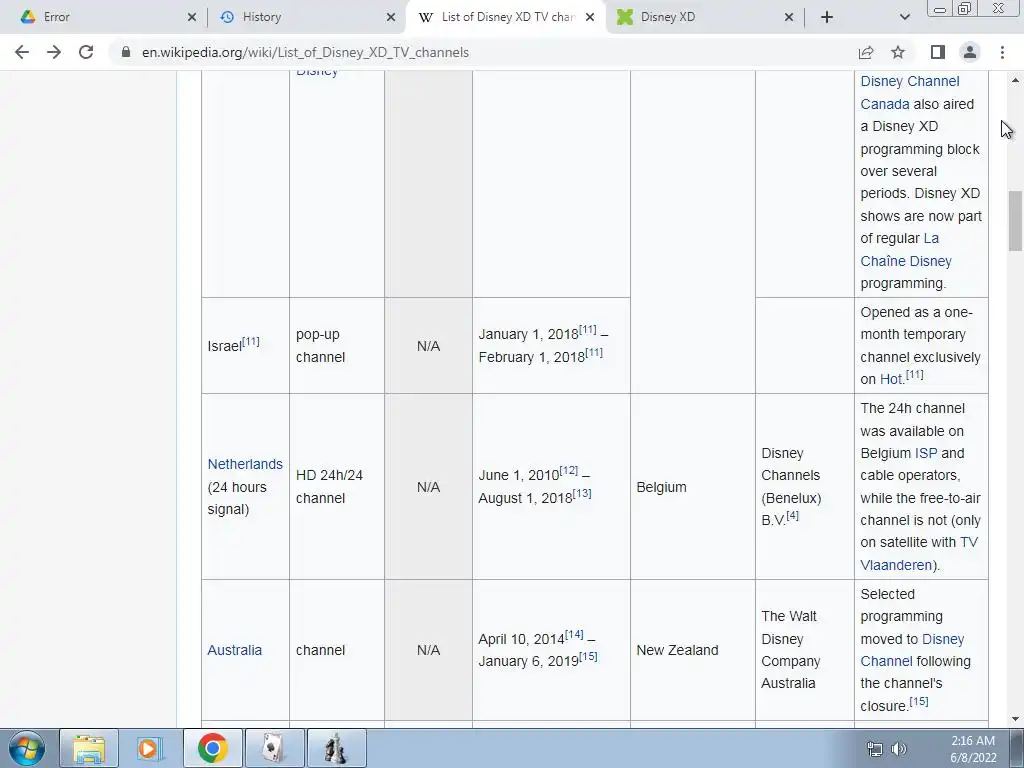Click citation [12] after June 1, 2010
Image resolution: width=1024 pixels, height=768 pixels.
click(x=569, y=470)
